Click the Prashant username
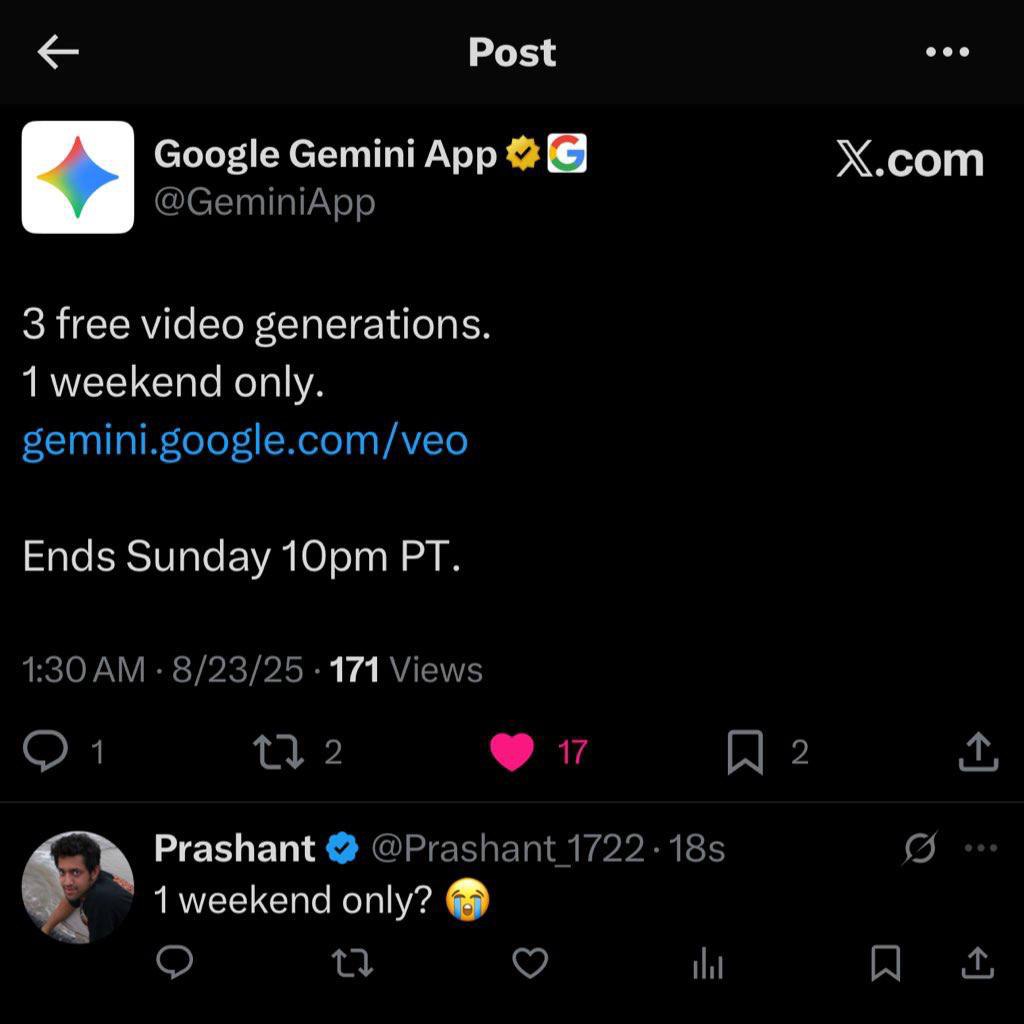This screenshot has width=1024, height=1024. (x=234, y=849)
